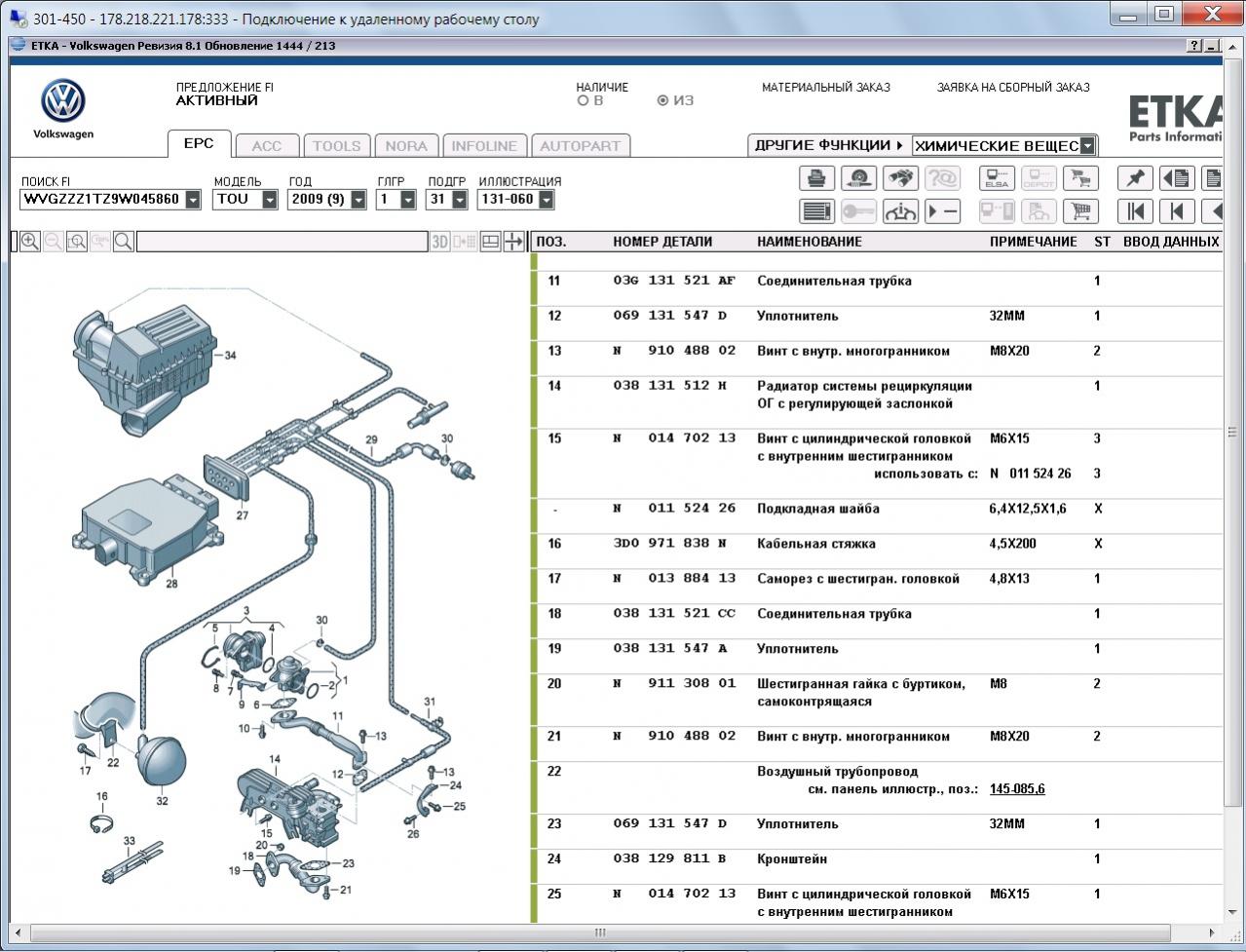Open the ГОД dropdown showing 2009 (9)

tap(359, 200)
